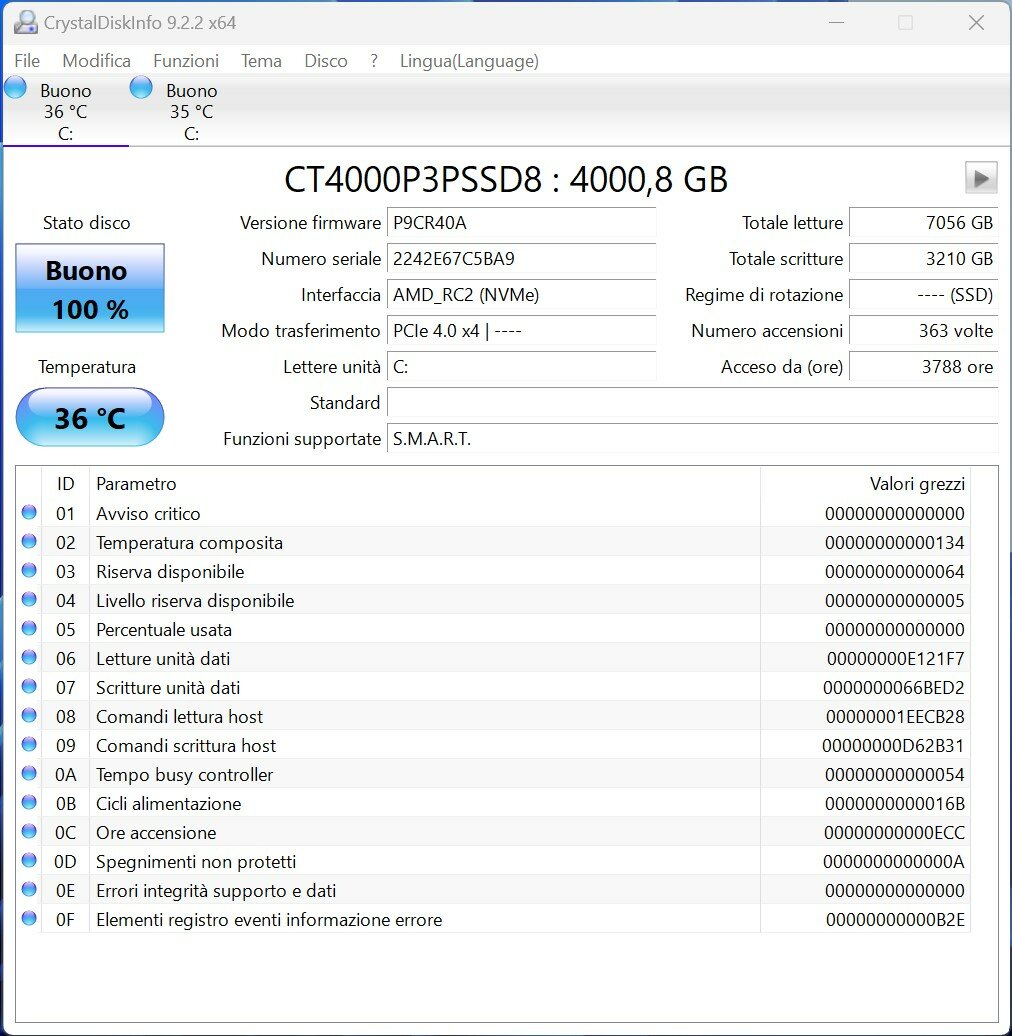1012x1036 pixels.
Task: Click status orb for Spegnimenti non protetti row
Action: (x=29, y=860)
